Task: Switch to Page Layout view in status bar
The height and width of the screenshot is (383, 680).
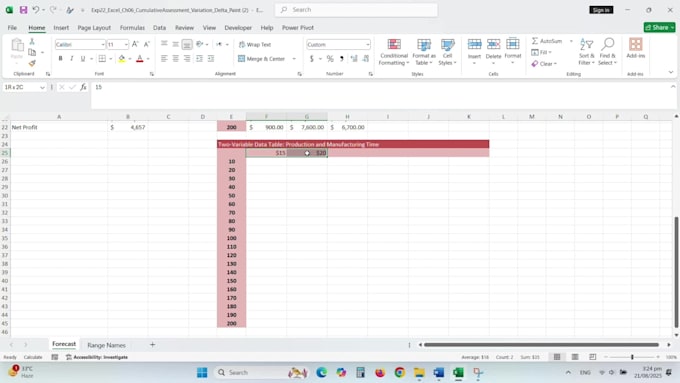Action: (575, 357)
